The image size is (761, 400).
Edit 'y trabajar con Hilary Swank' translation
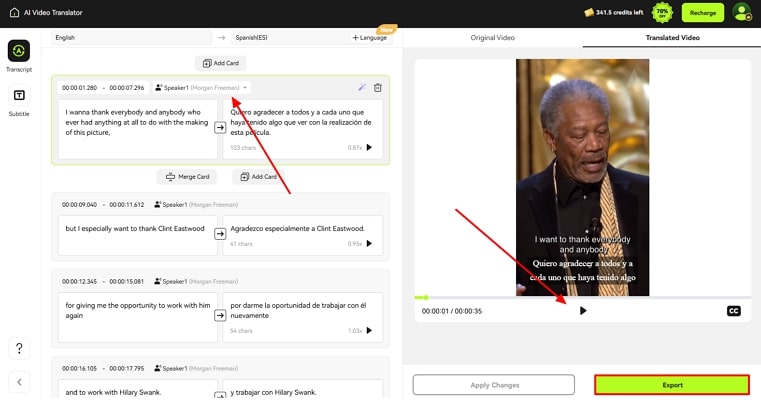pyautogui.click(x=303, y=390)
